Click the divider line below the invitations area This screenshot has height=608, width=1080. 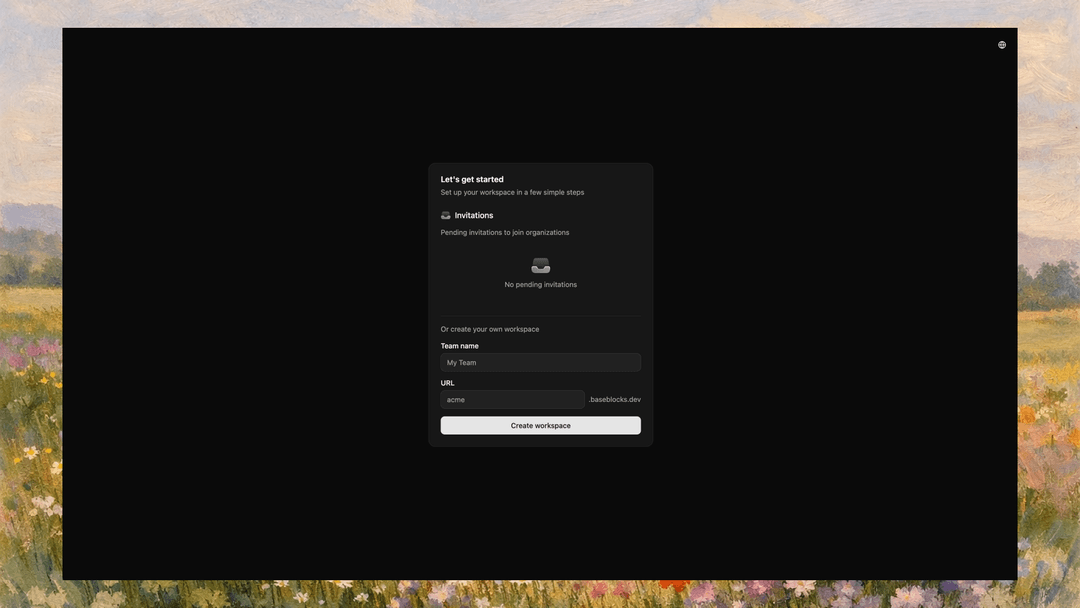pos(541,316)
